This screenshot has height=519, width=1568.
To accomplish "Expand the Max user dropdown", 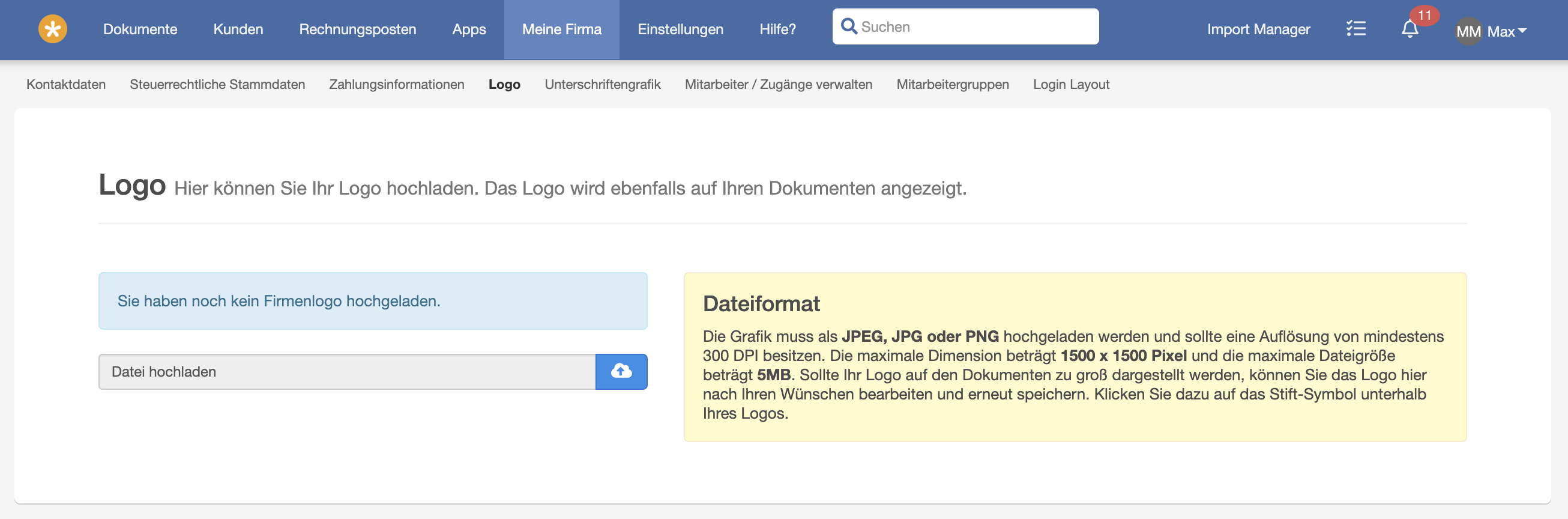I will (1506, 31).
